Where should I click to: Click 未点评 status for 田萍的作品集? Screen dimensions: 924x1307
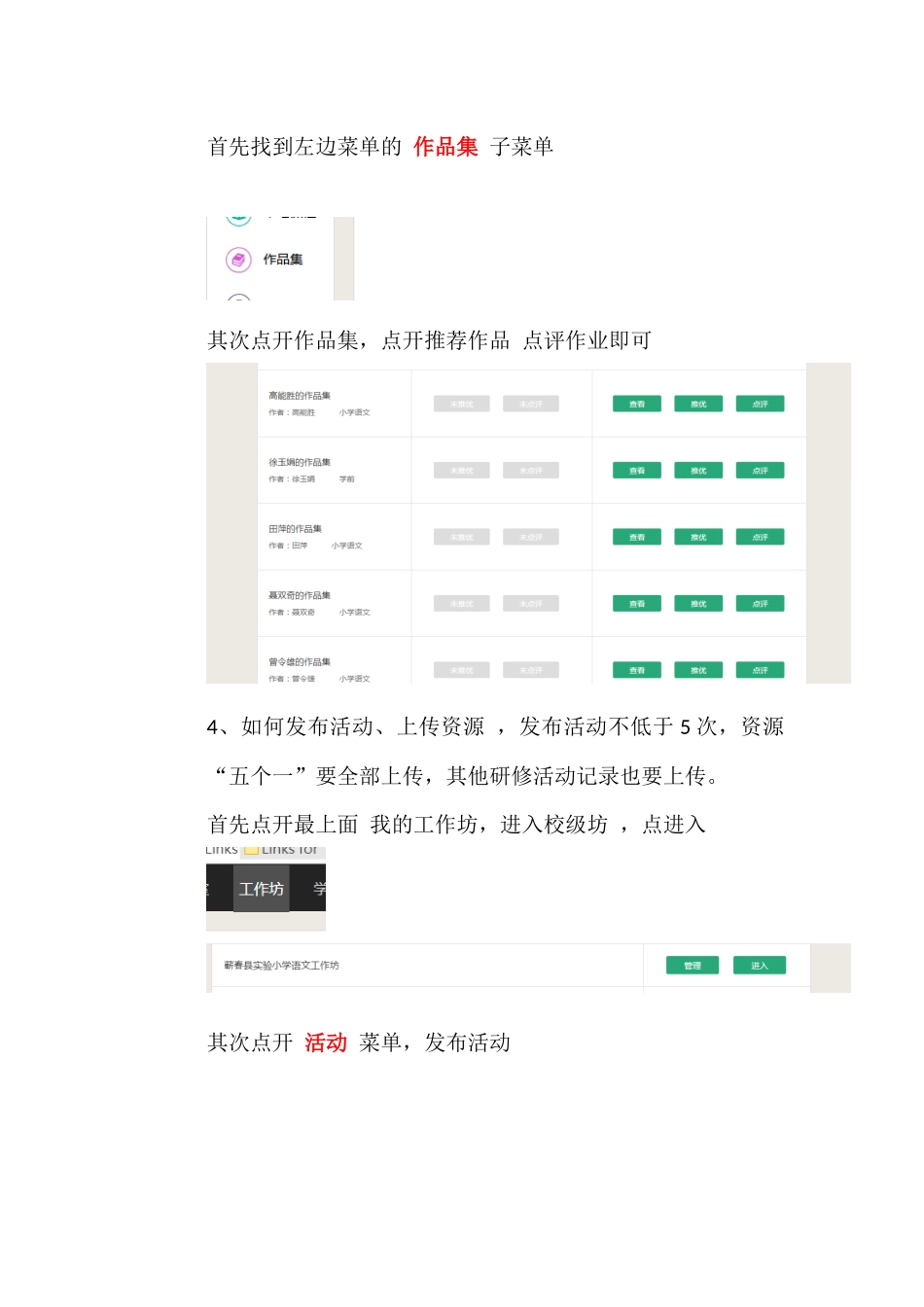point(531,537)
